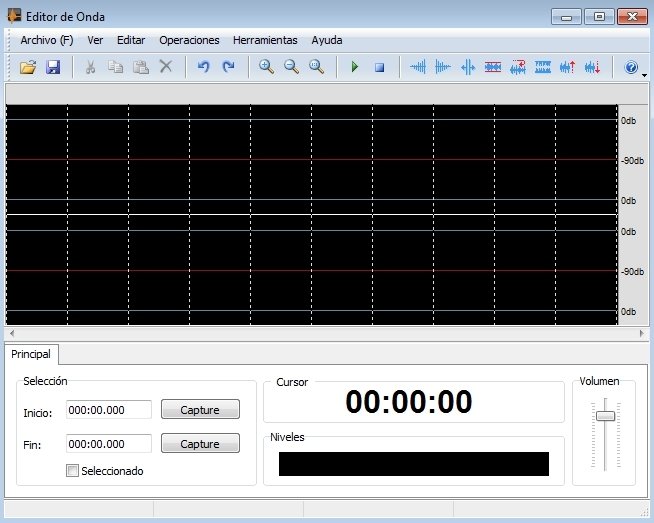
Task: Open the Archivo (F) menu
Action: point(47,40)
